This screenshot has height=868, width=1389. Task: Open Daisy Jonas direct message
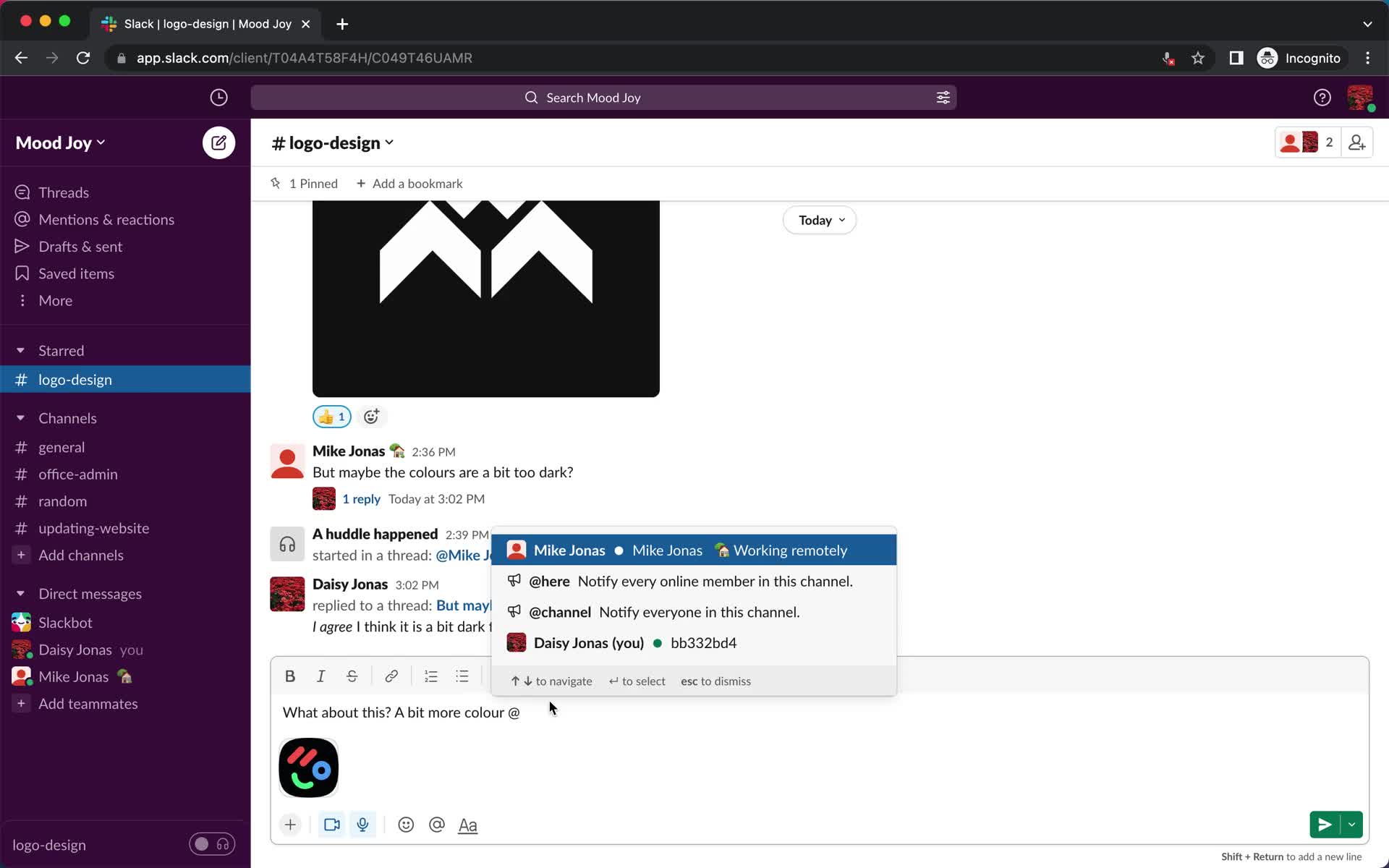pos(125,650)
